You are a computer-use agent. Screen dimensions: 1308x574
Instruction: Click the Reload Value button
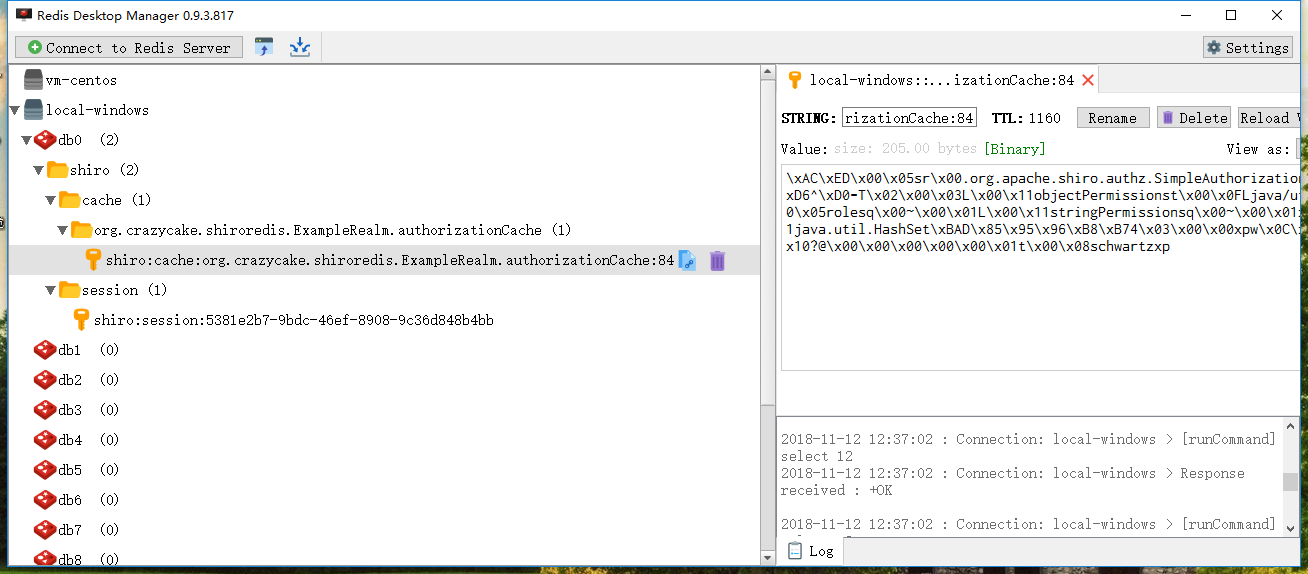pyautogui.click(x=1269, y=118)
